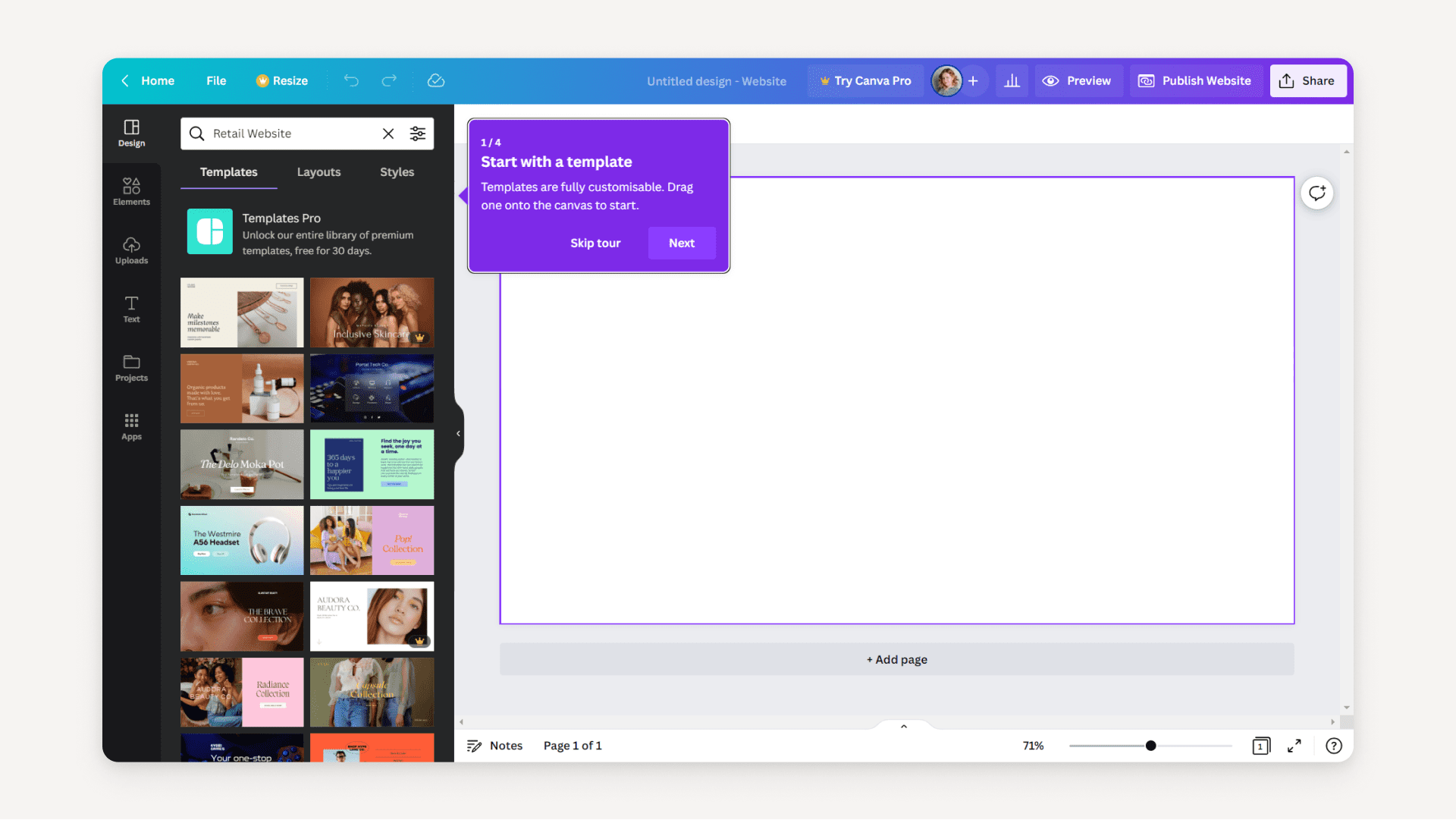This screenshot has height=820, width=1456.
Task: Open the File menu
Action: 216,80
